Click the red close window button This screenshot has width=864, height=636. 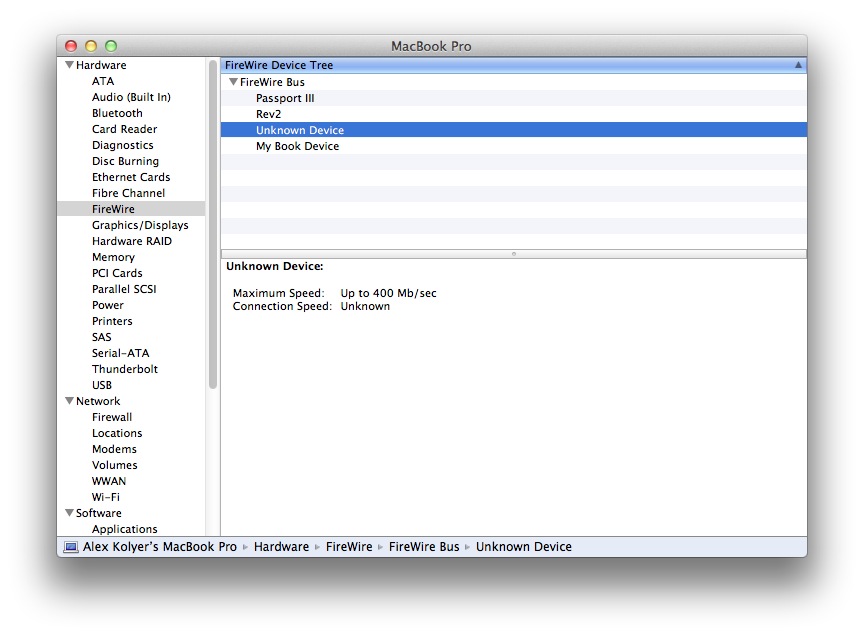point(71,46)
